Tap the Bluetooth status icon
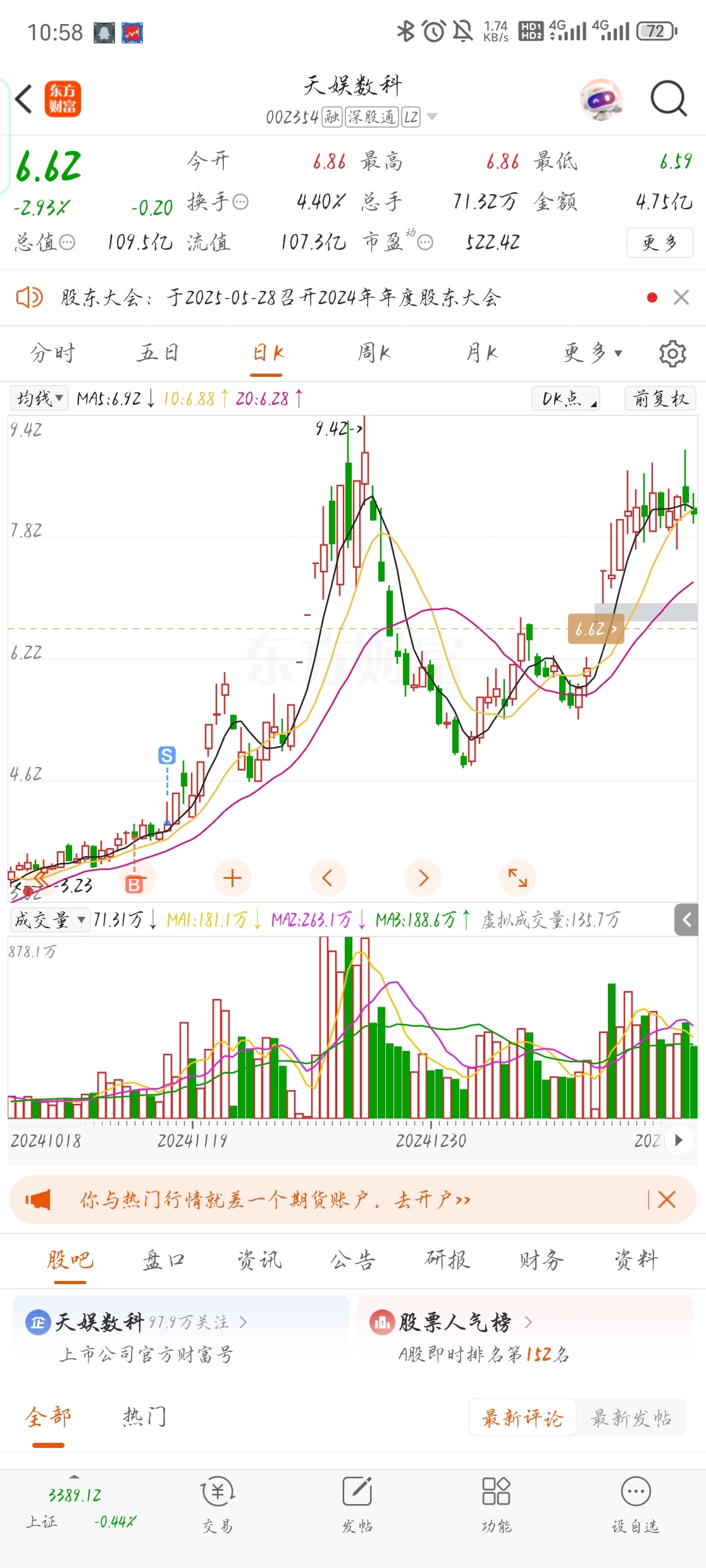The image size is (706, 1568). point(406,30)
